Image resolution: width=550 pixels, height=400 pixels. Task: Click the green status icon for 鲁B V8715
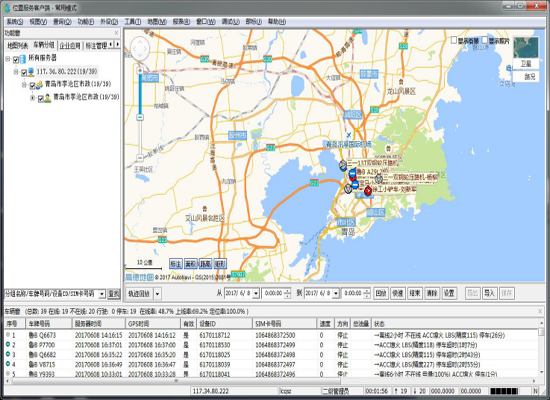pos(8,364)
